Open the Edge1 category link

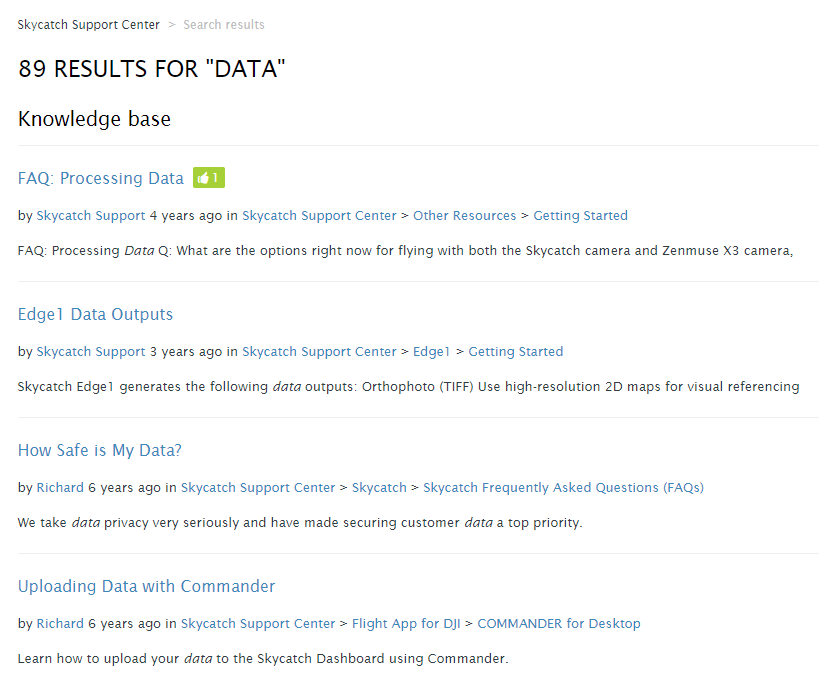pyautogui.click(x=431, y=352)
